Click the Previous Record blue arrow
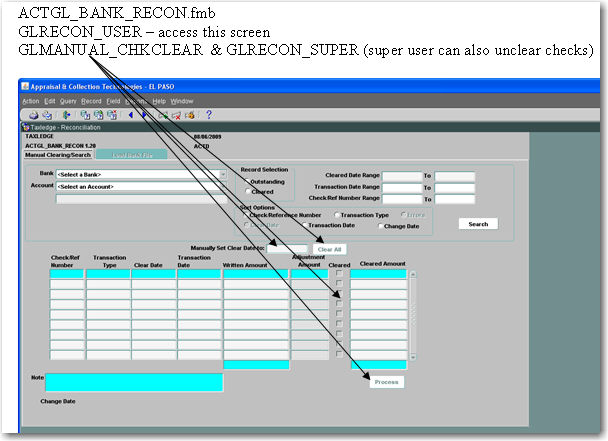608x441 pixels. pos(130,115)
